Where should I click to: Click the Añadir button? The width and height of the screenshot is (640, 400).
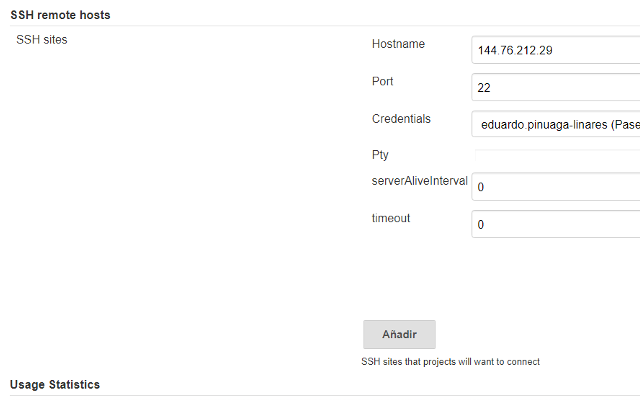tap(399, 334)
